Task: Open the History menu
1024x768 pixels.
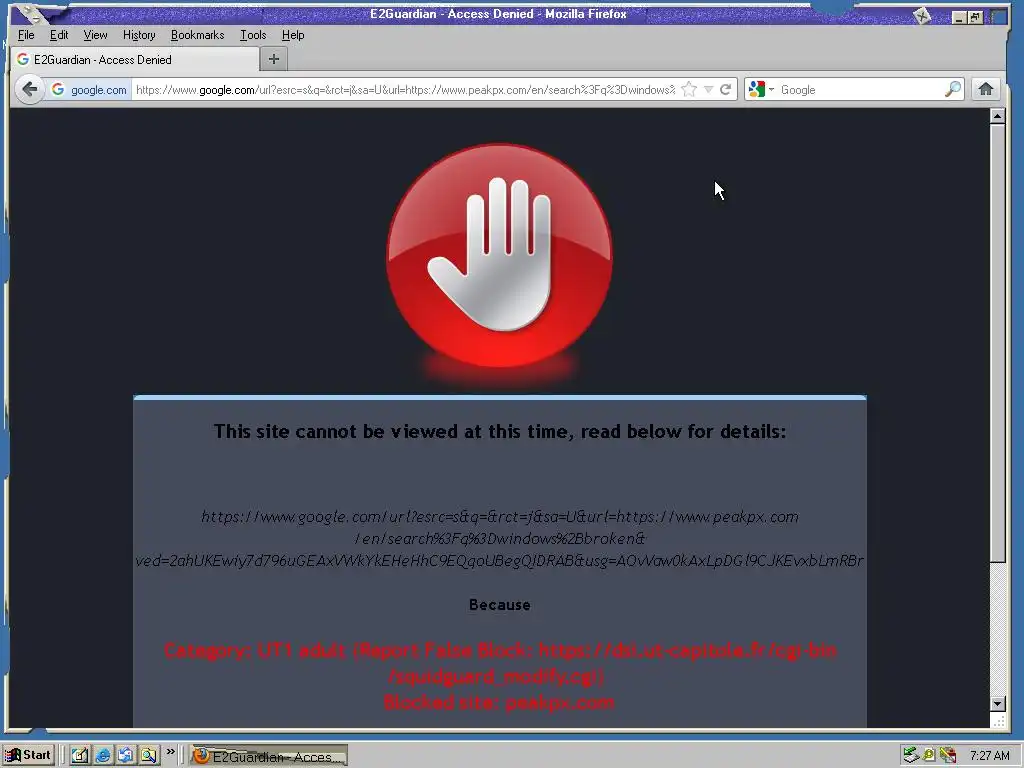Action: pyautogui.click(x=139, y=35)
